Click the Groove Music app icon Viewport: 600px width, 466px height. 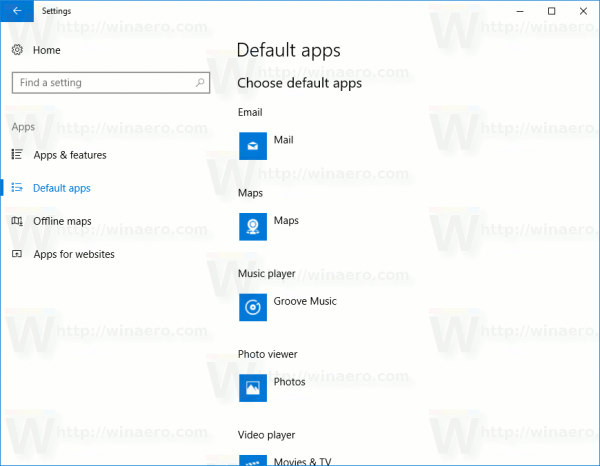tap(254, 307)
